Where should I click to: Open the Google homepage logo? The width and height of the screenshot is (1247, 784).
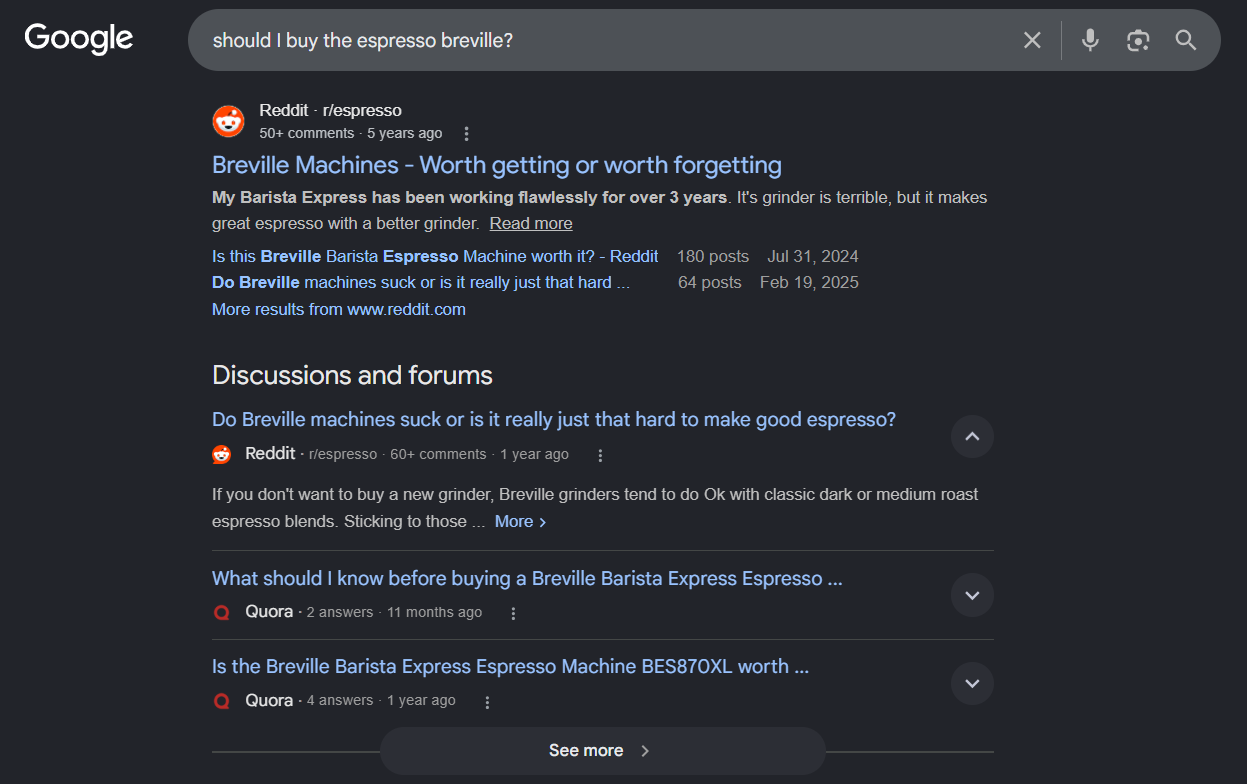(x=79, y=39)
